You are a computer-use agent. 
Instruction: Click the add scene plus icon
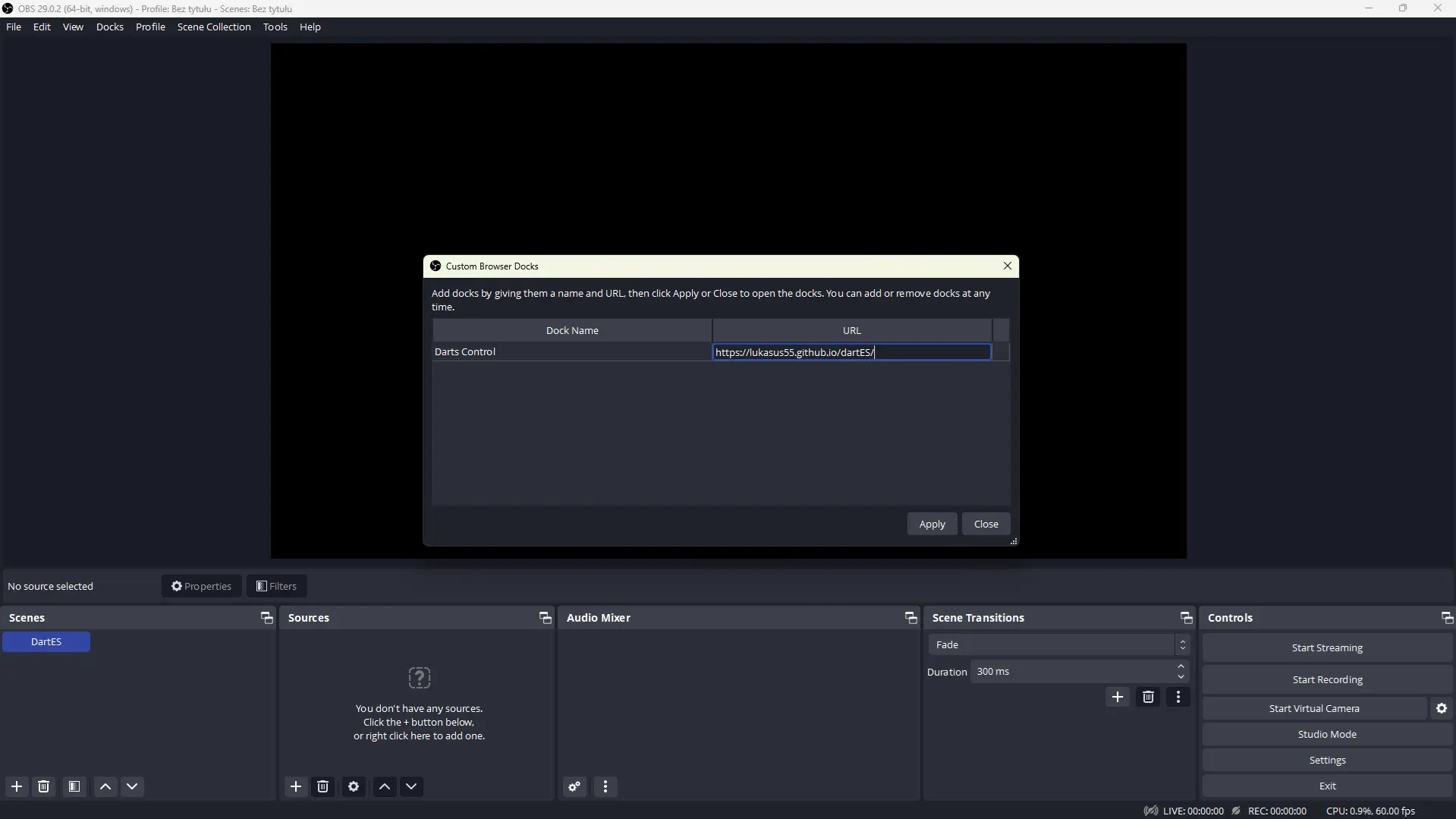(x=17, y=786)
